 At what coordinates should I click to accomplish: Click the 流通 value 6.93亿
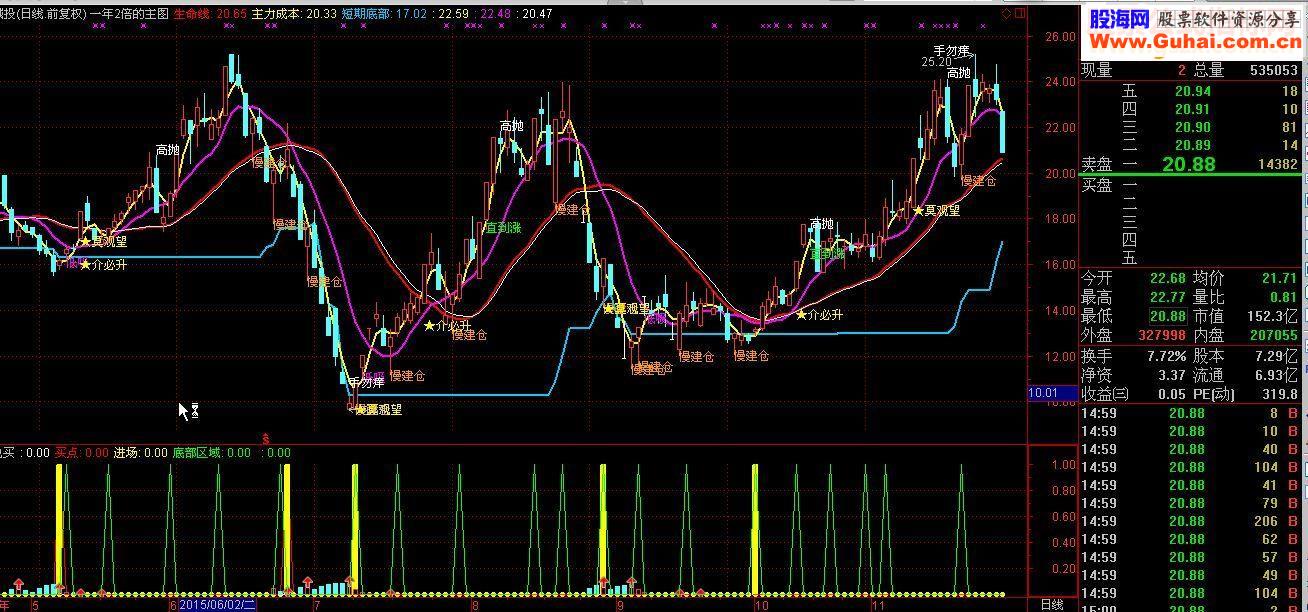point(1275,375)
